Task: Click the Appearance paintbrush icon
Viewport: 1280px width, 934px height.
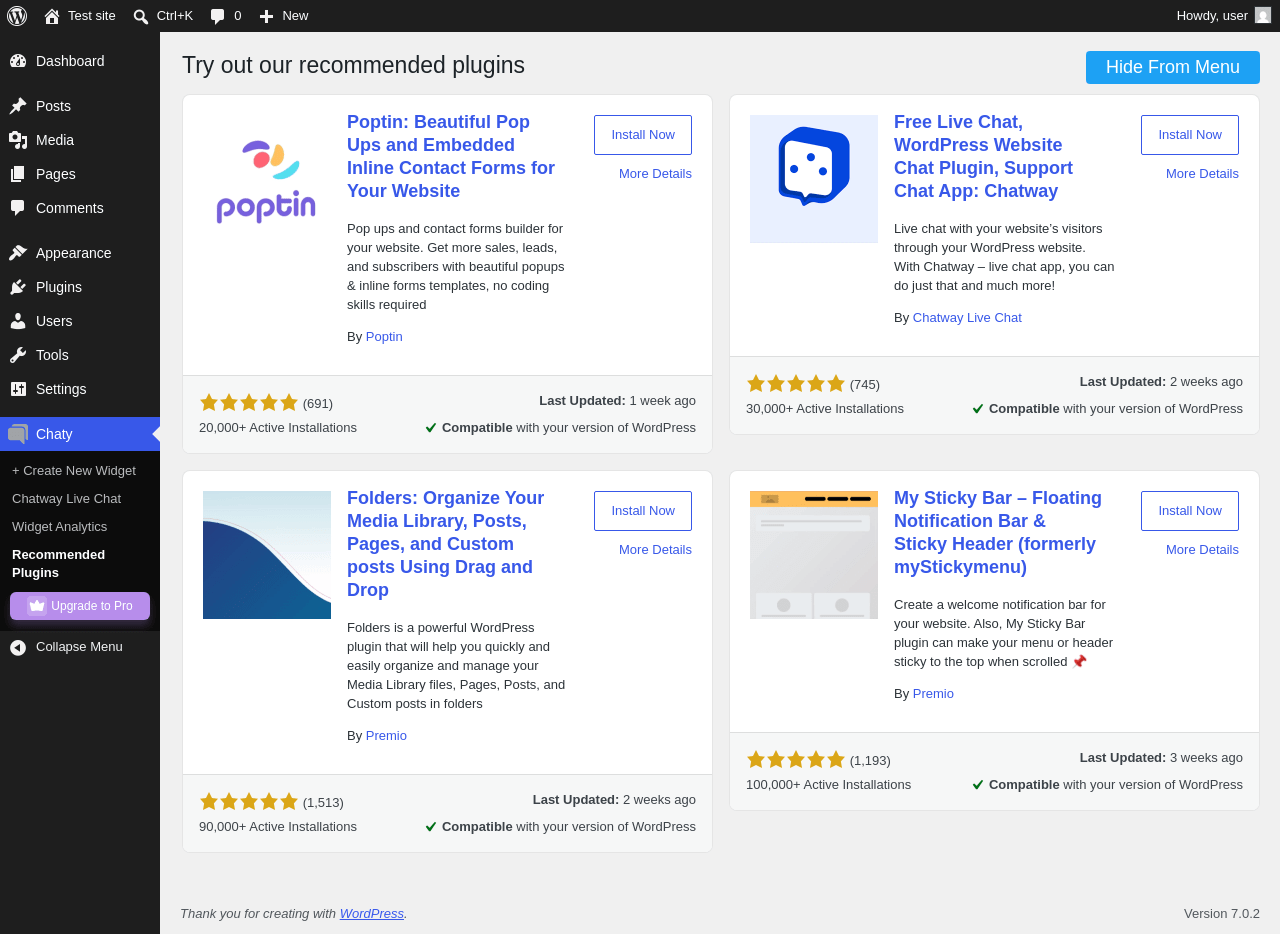Action: tap(18, 253)
